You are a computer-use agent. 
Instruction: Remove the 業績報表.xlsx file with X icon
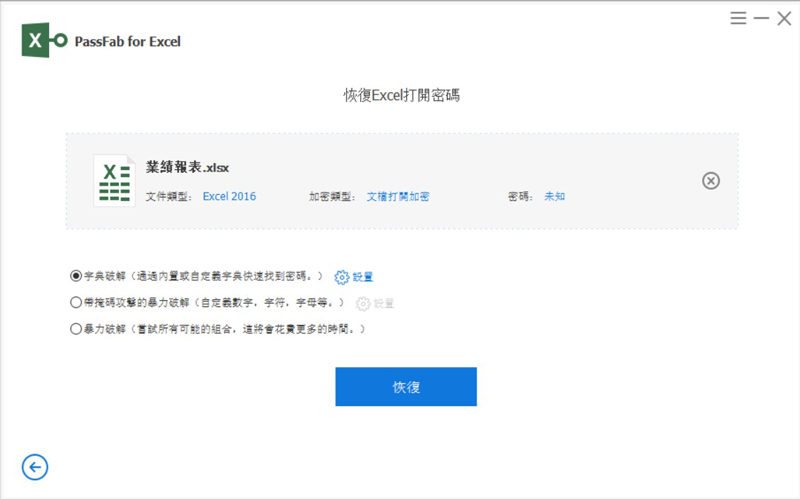[x=711, y=181]
